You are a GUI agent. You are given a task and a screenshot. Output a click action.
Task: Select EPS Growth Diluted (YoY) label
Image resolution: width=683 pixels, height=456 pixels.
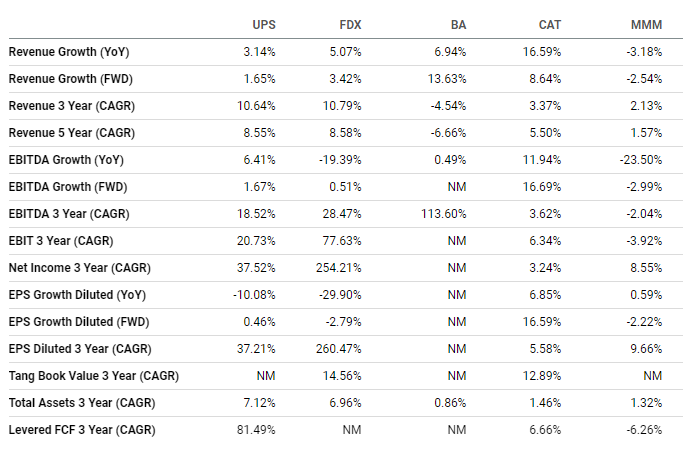click(x=77, y=294)
